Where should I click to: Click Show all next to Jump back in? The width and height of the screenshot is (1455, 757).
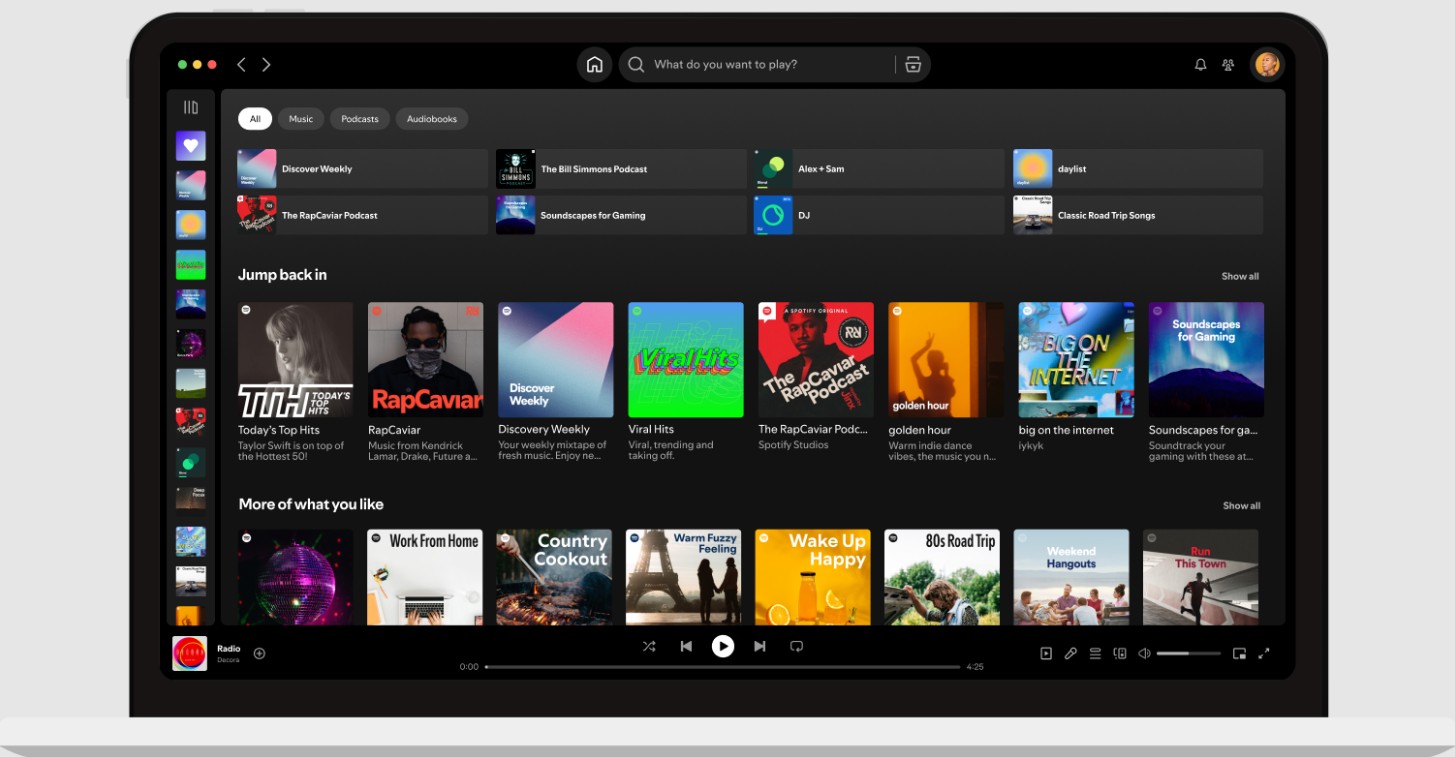(x=1239, y=276)
